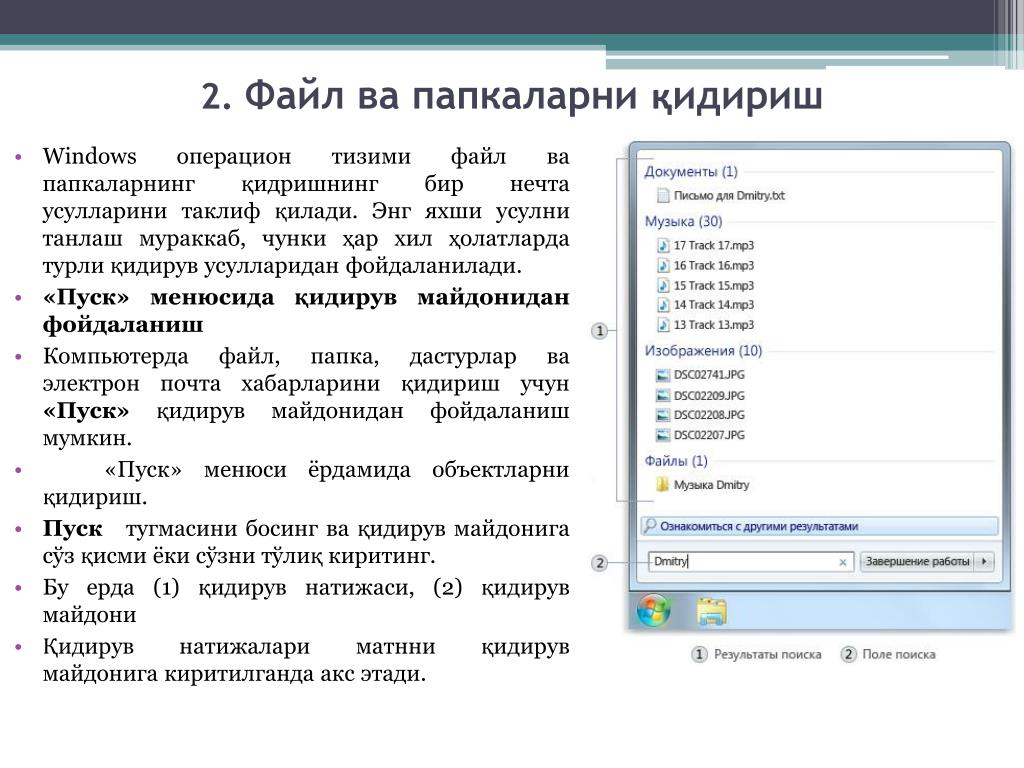Click the caption text Результаты поиска
Viewport: 1024px width, 768px height.
pyautogui.click(x=767, y=654)
